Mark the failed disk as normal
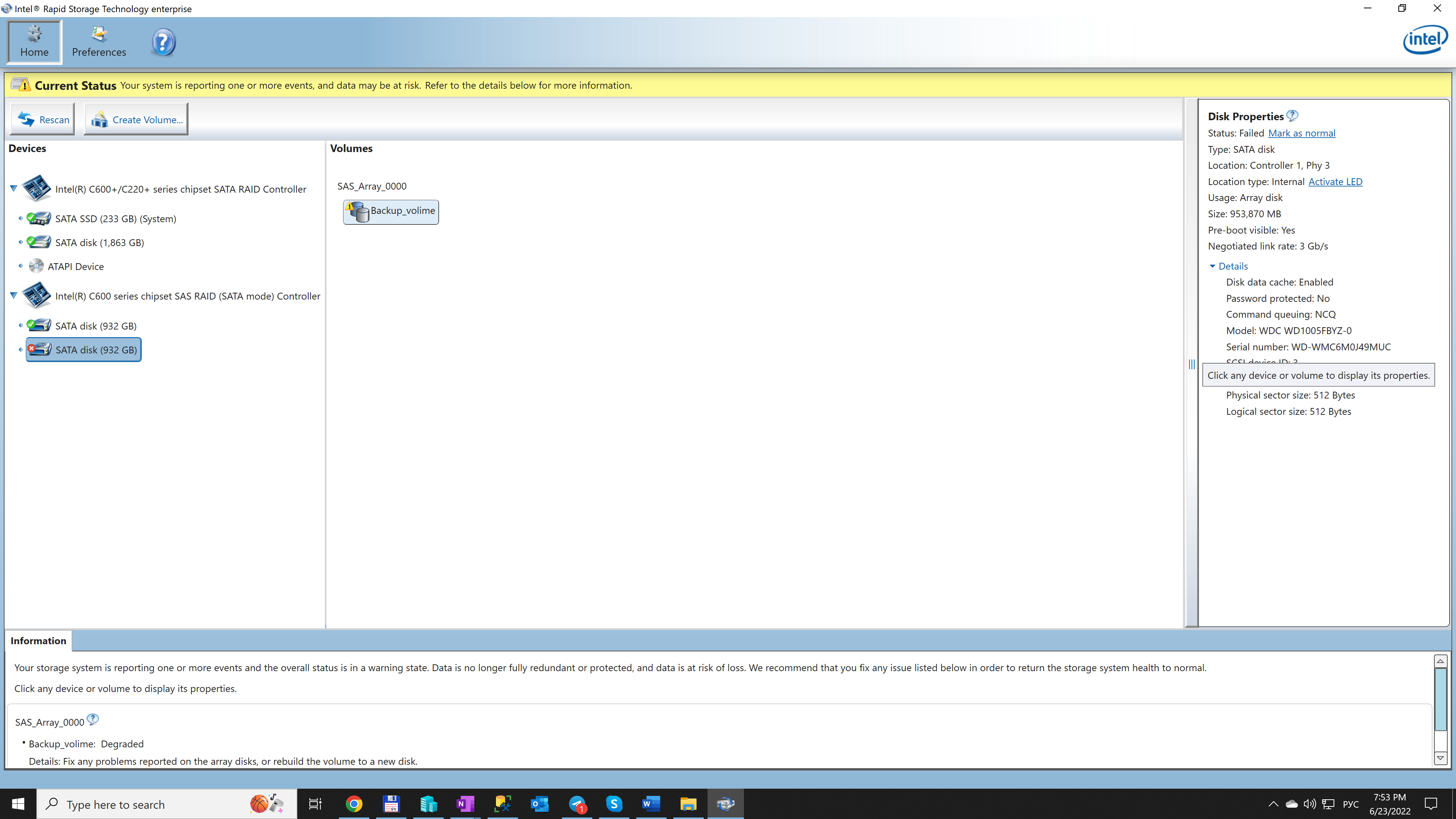 (x=1302, y=133)
